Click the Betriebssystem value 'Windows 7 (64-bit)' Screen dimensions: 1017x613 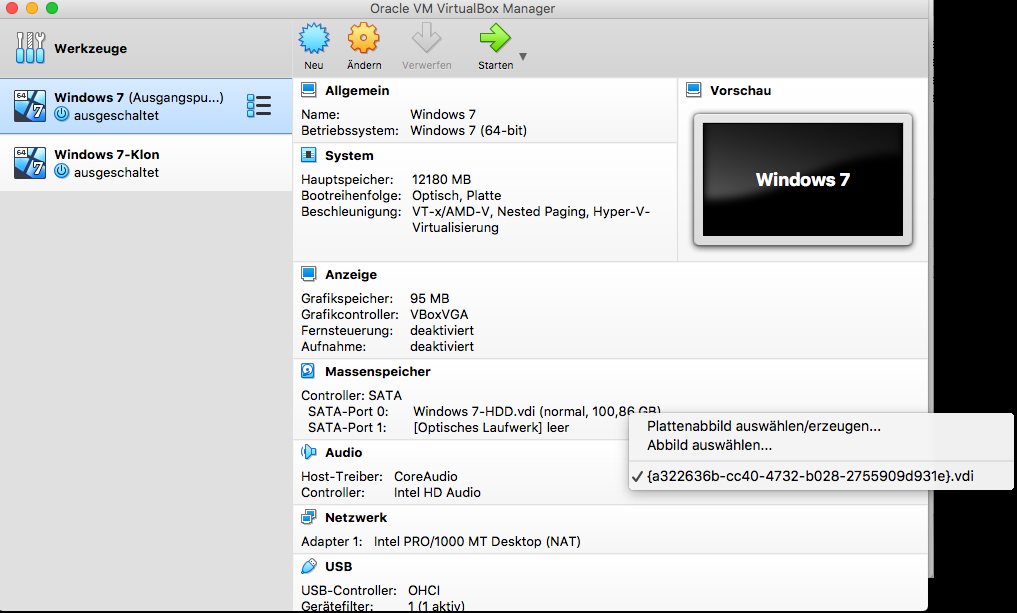(468, 130)
